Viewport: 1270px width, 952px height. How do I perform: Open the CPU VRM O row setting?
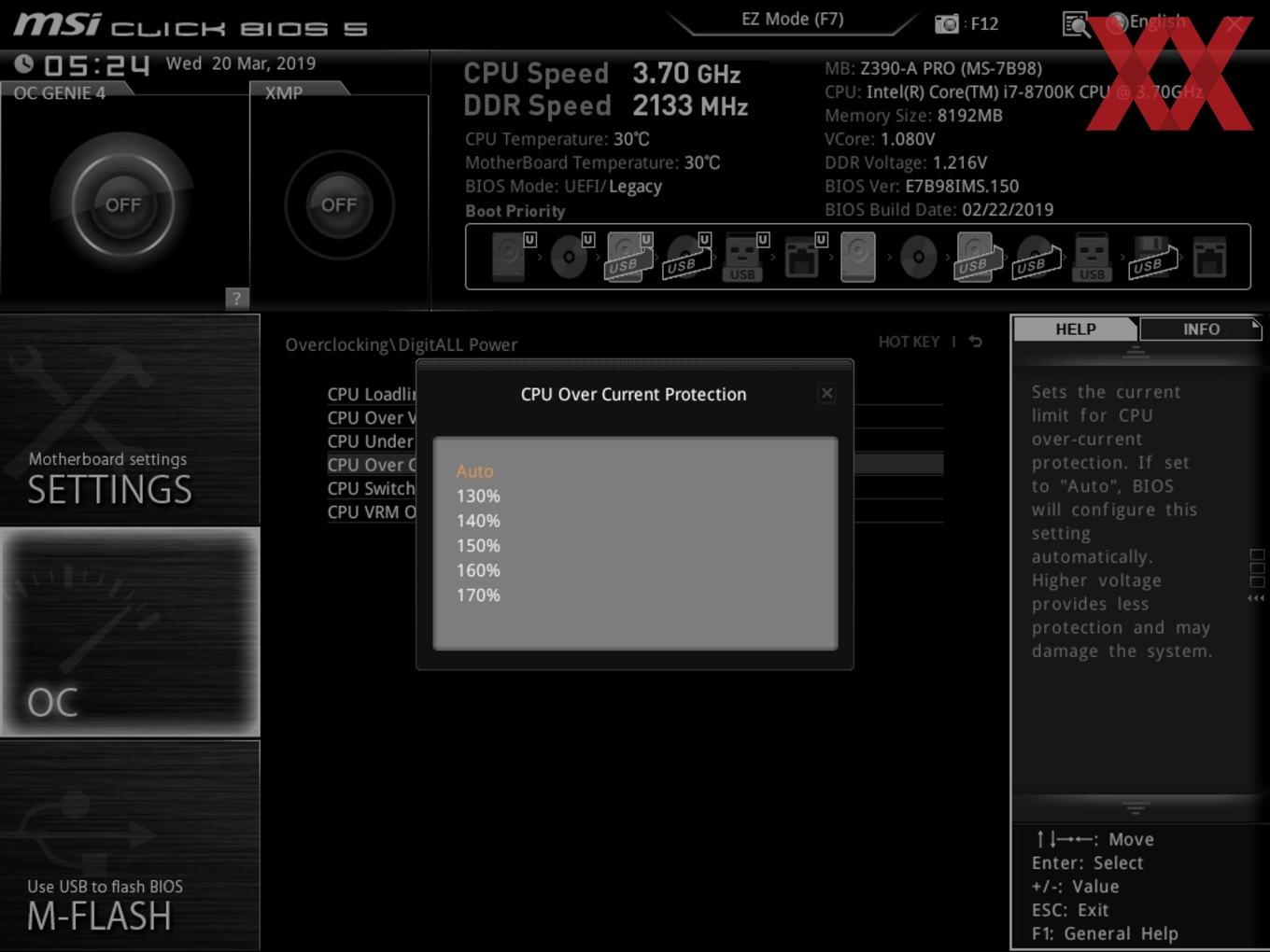[372, 511]
